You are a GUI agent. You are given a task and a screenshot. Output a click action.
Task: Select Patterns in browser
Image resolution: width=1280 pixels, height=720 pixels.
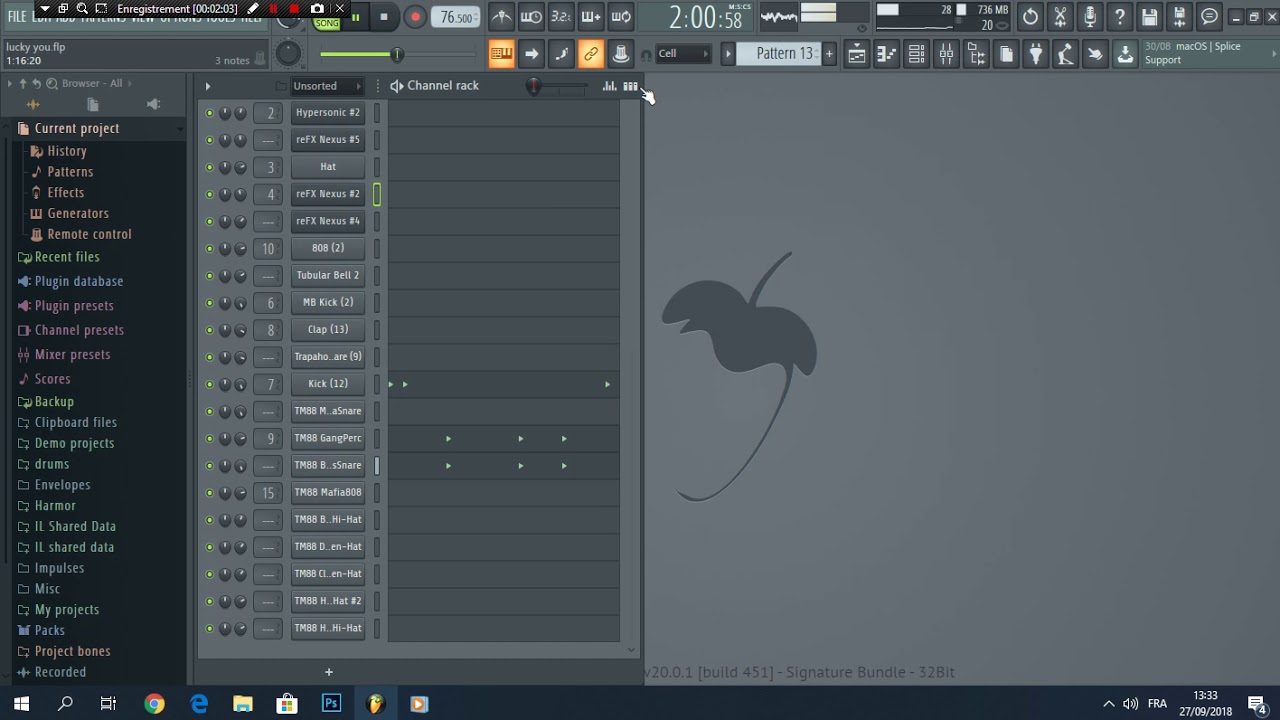[70, 172]
